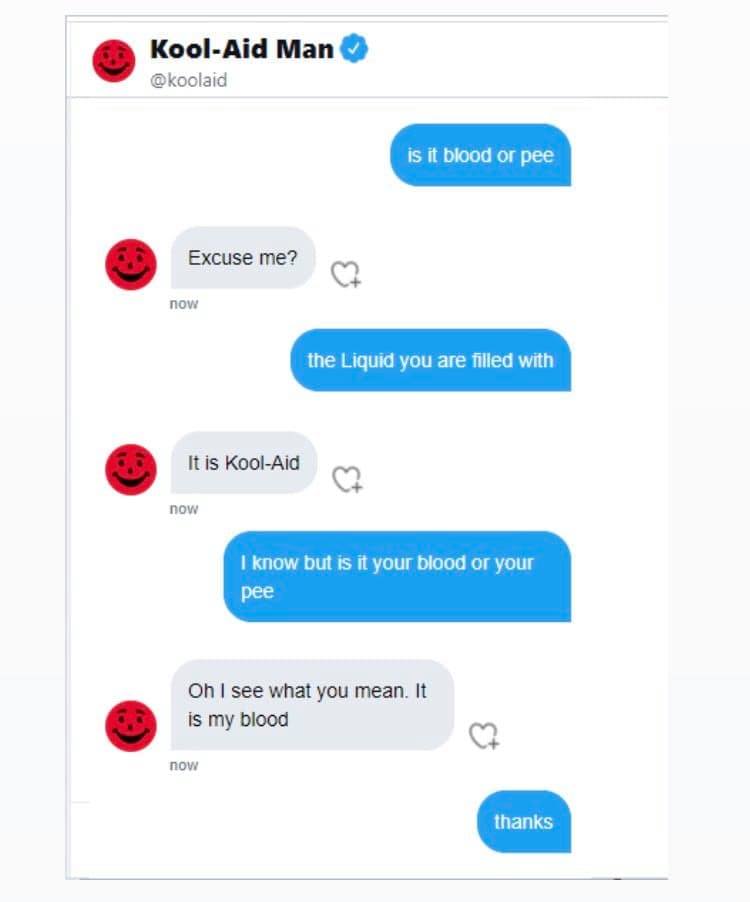Click the blue verified badge

[x=355, y=48]
